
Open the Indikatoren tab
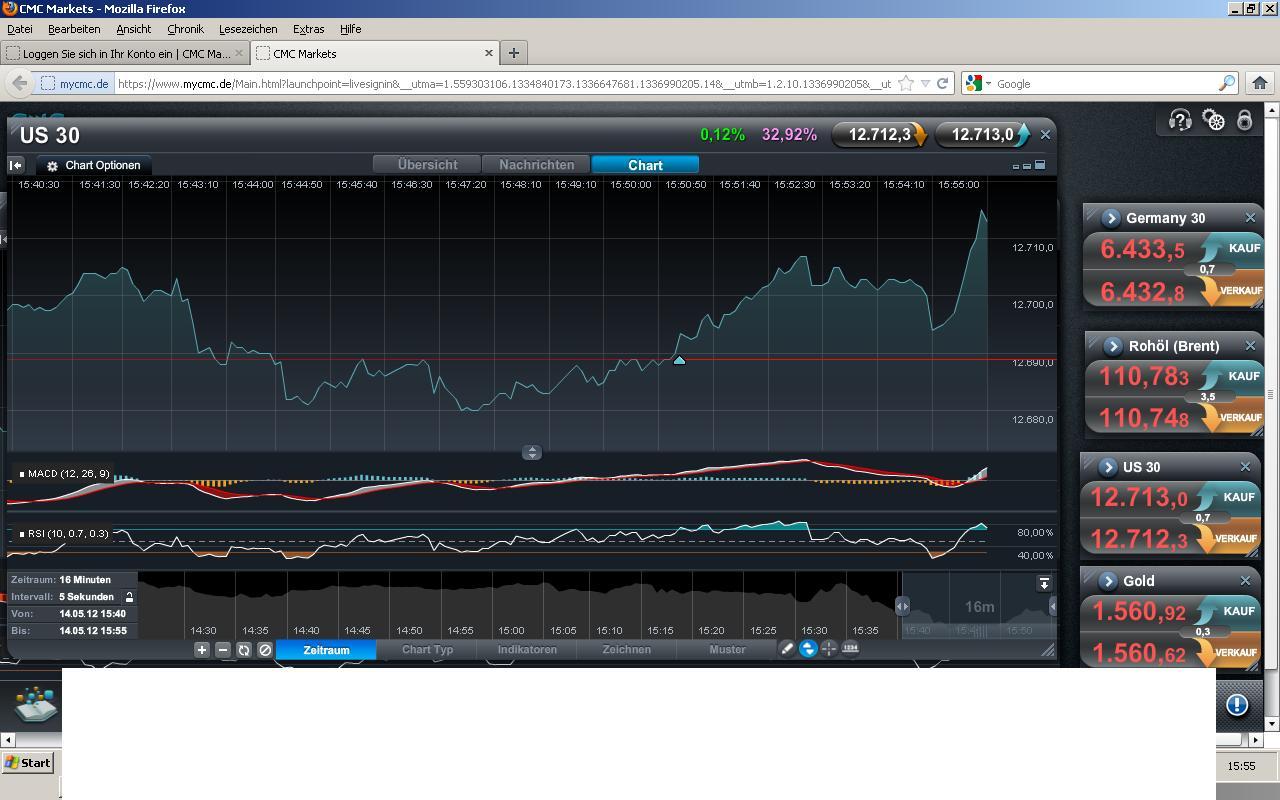tap(527, 649)
